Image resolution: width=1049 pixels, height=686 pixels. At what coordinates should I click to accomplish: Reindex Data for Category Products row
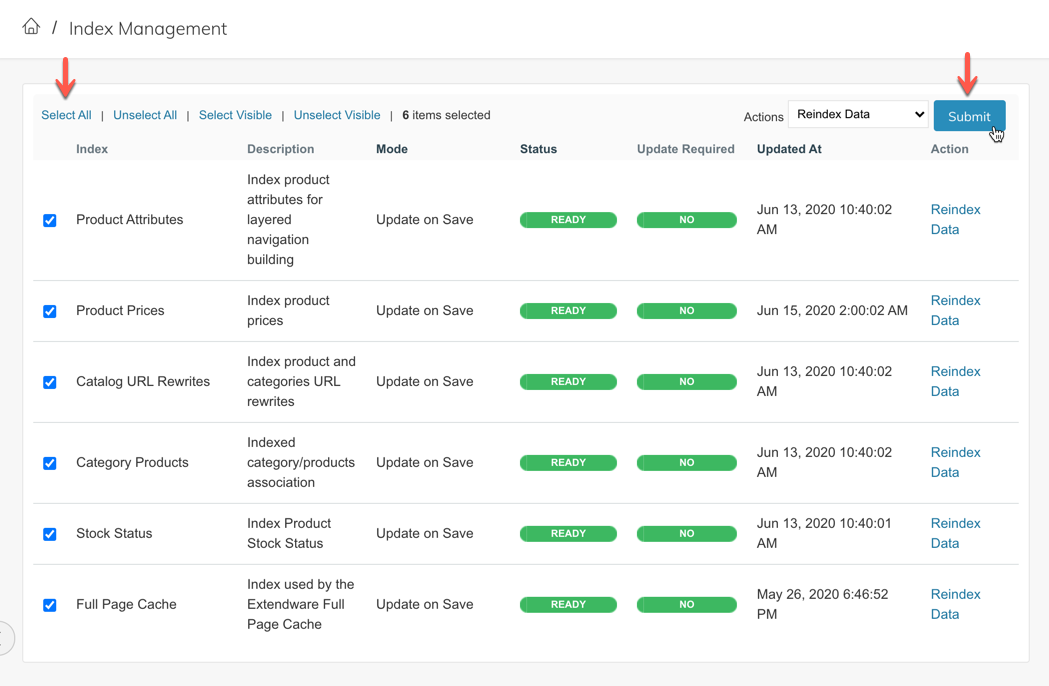click(955, 462)
